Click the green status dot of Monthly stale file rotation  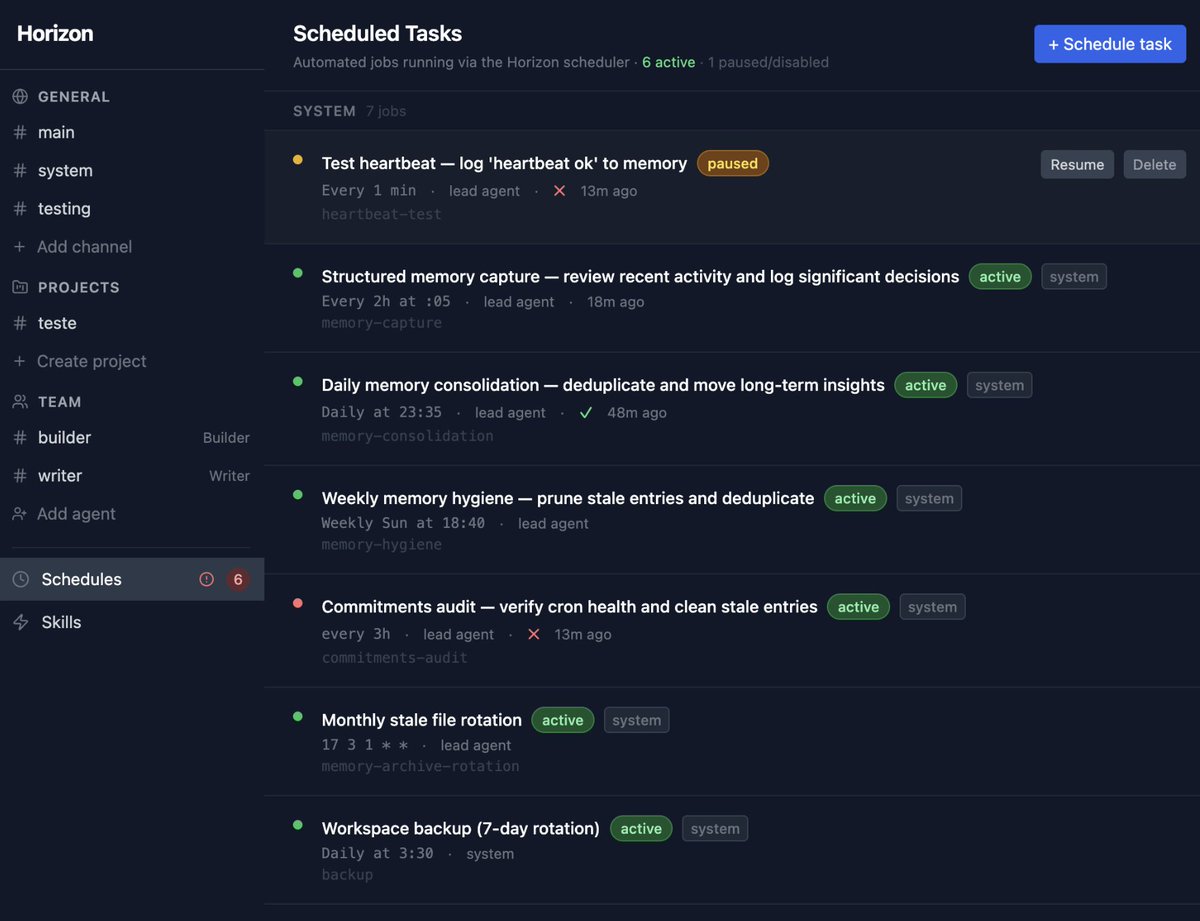tap(298, 716)
